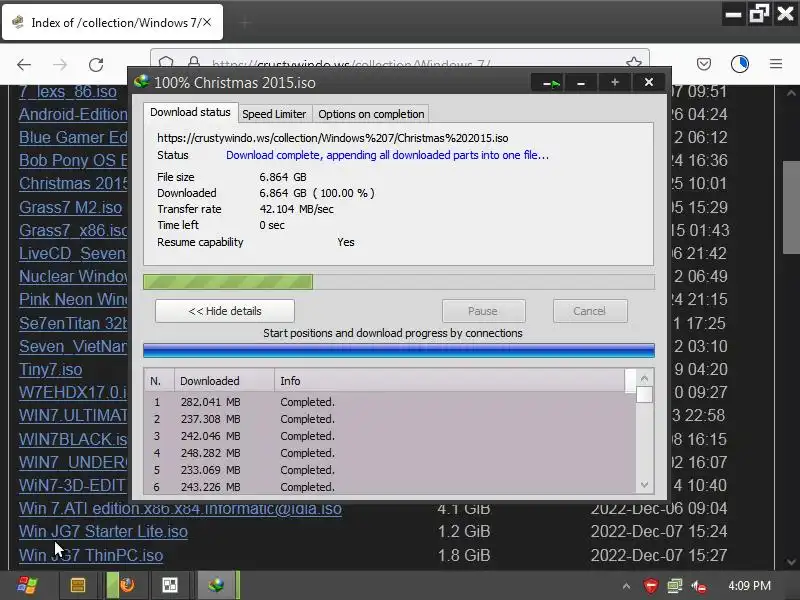Open the Pocket save icon in Firefox

click(704, 64)
